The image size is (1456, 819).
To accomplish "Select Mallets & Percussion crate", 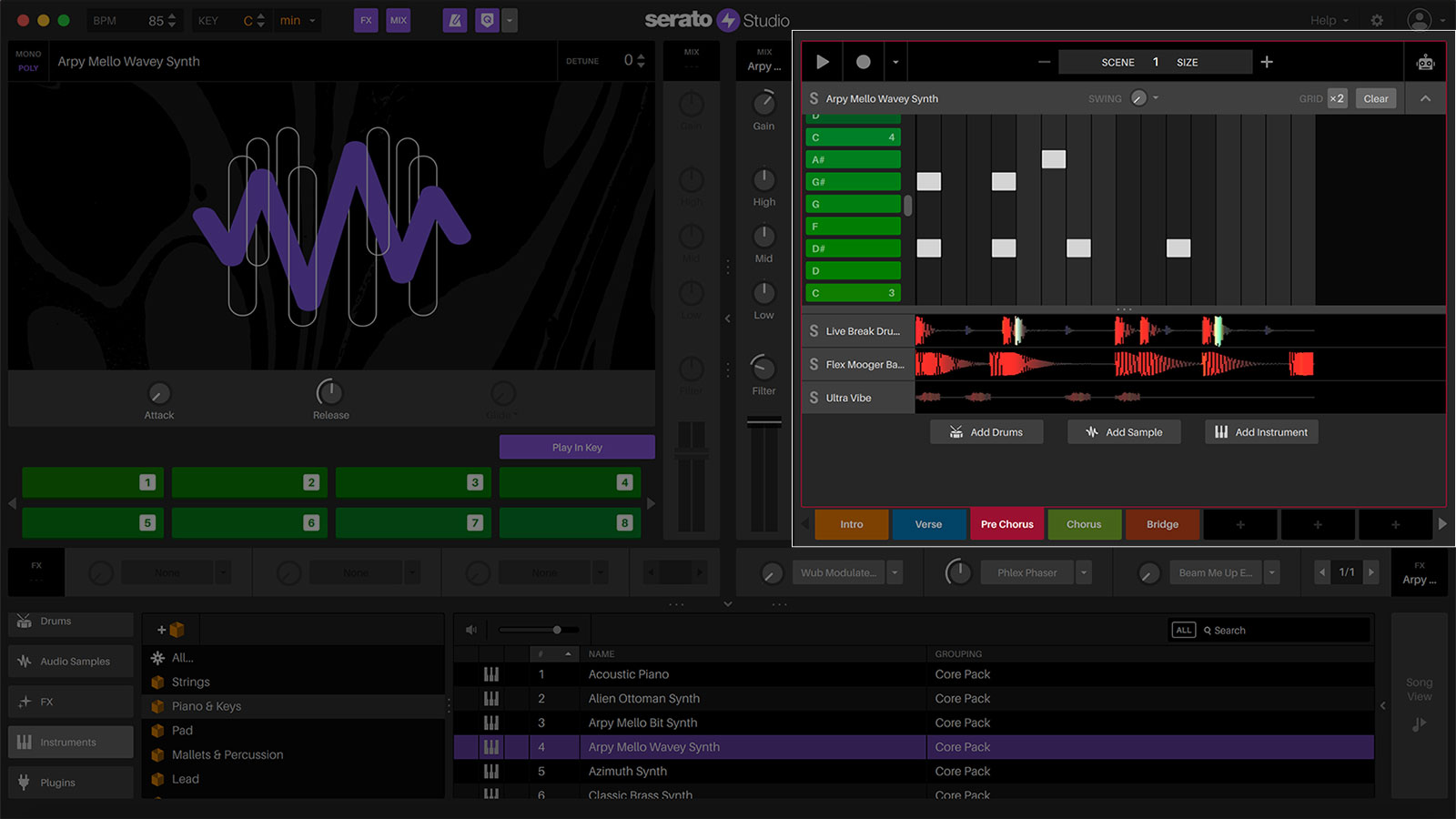I will click(293, 754).
